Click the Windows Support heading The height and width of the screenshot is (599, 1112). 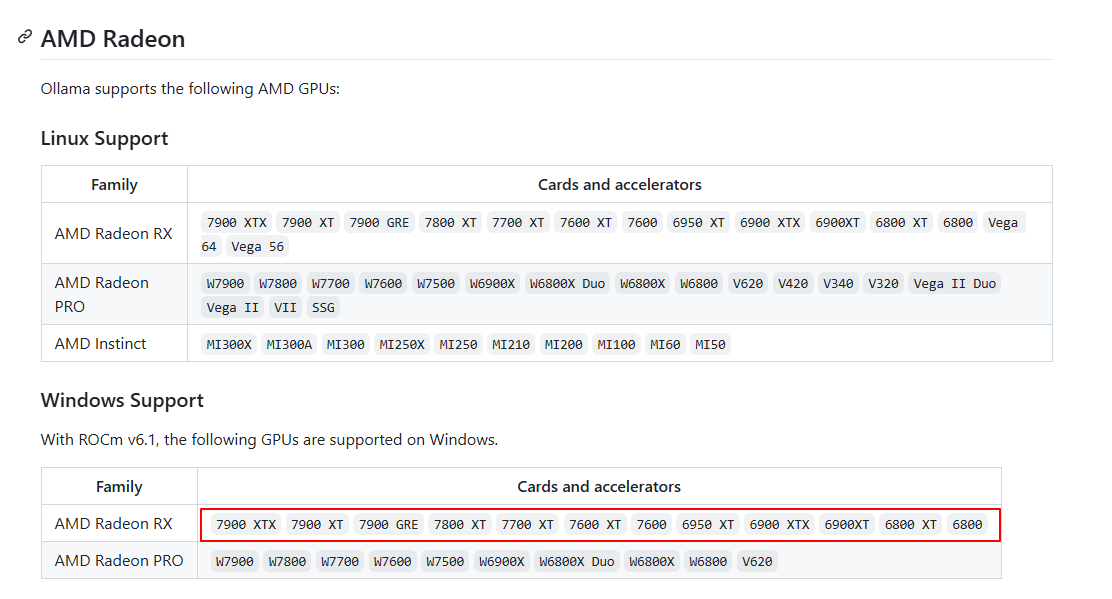(122, 401)
